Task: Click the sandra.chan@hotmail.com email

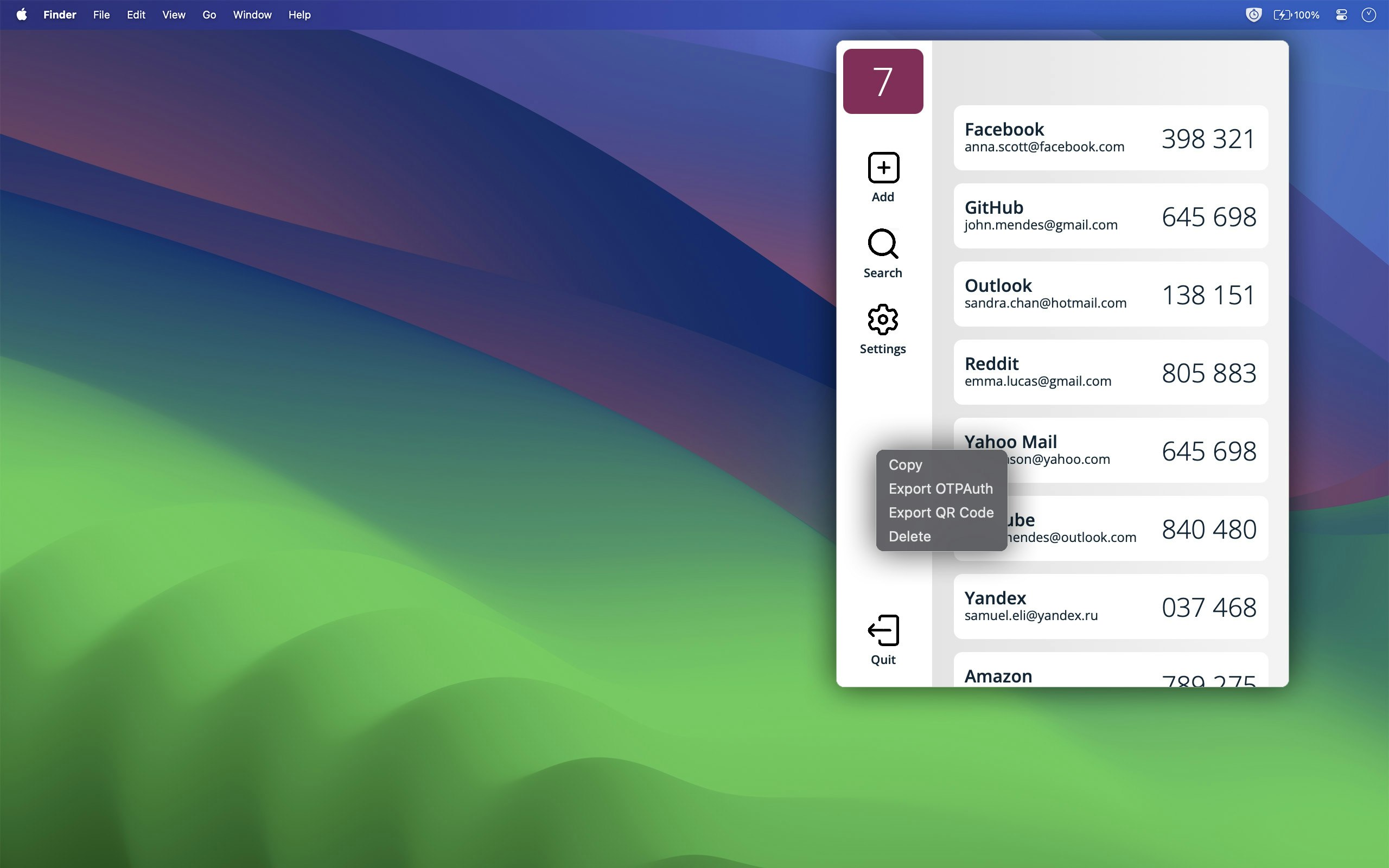Action: [x=1045, y=303]
